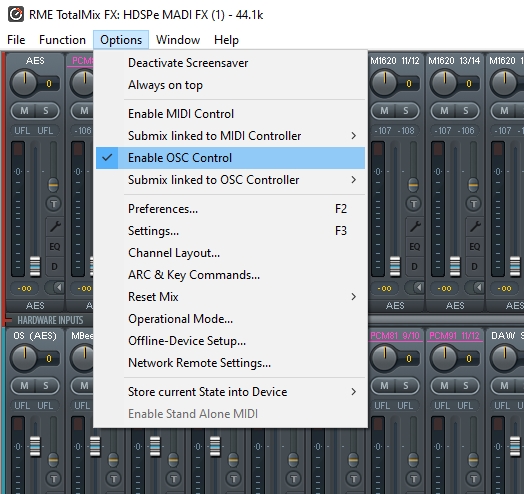The image size is (524, 494).
Task: Click the main fader handle of M1620 13/14
Action: (455, 267)
